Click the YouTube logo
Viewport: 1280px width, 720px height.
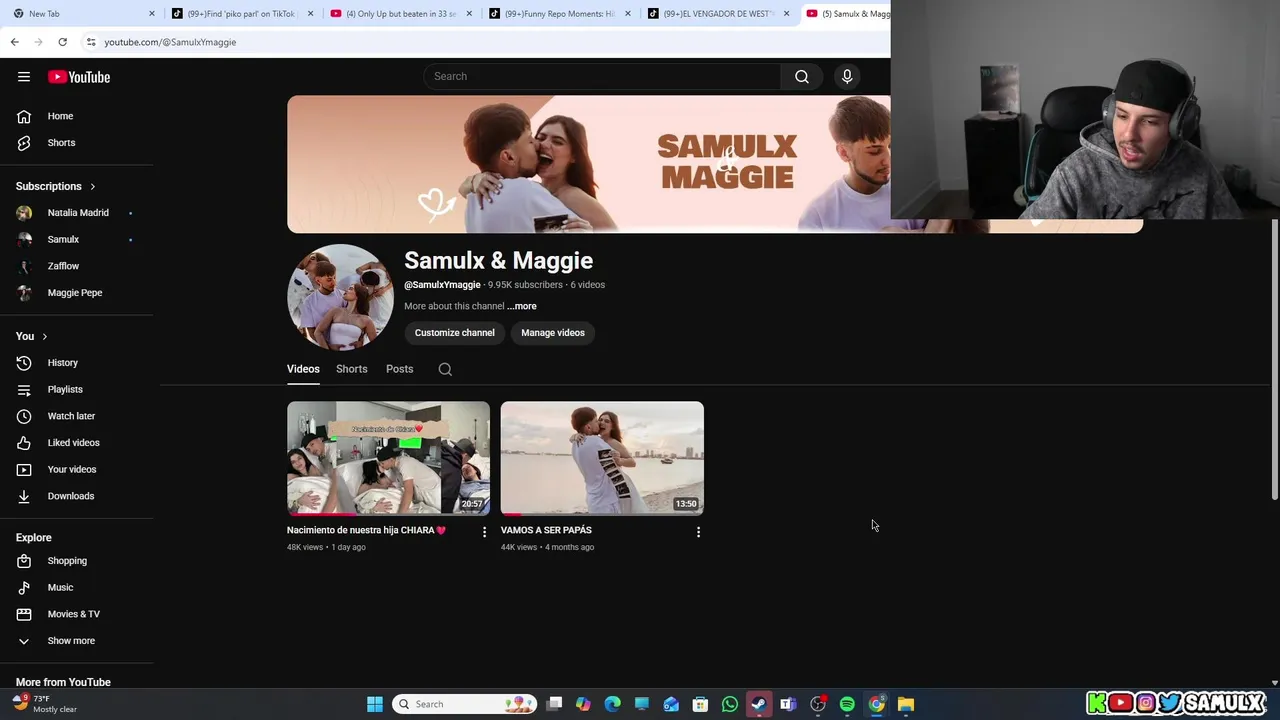coord(79,77)
